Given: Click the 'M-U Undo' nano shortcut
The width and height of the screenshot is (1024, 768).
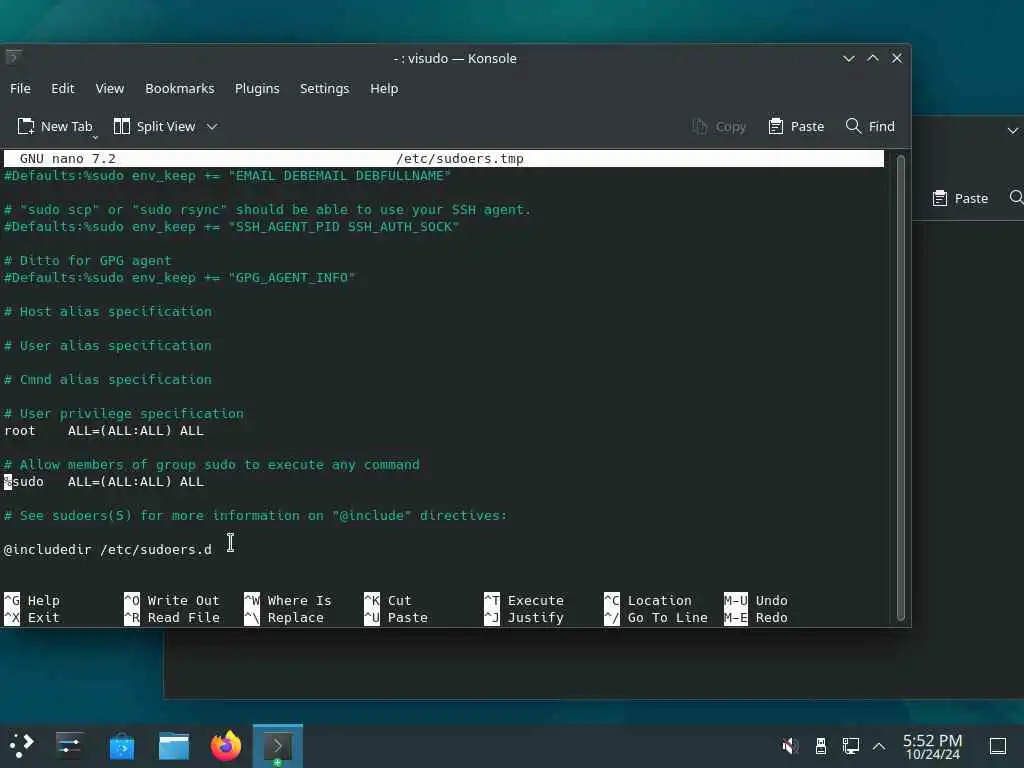Looking at the screenshot, I should click(x=756, y=601).
